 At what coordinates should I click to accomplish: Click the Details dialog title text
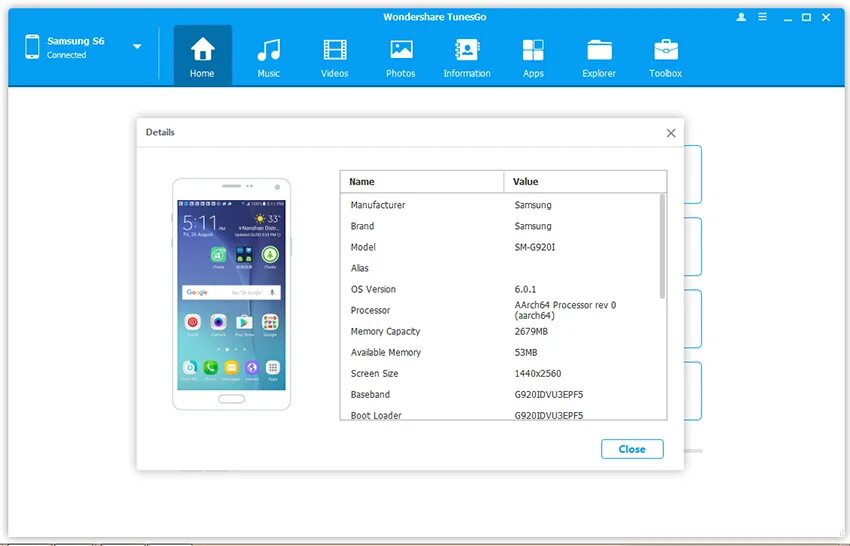point(160,132)
